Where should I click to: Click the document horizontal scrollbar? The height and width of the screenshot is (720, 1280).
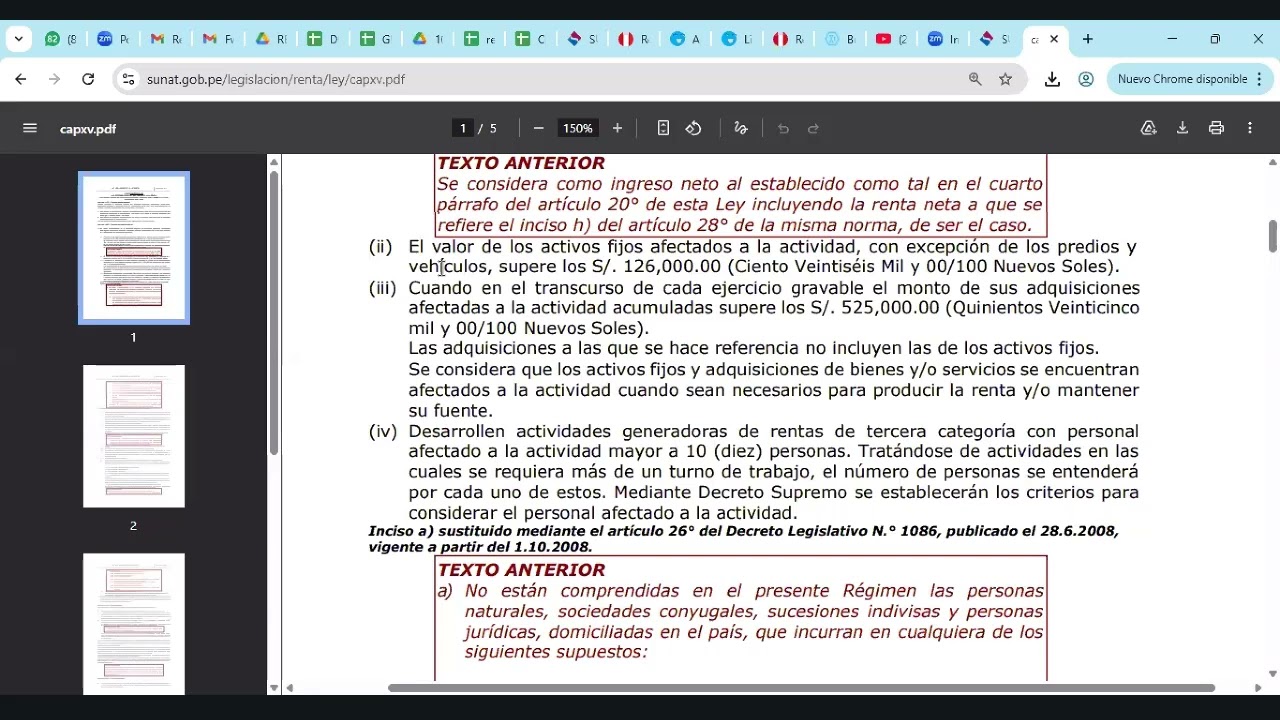click(801, 688)
